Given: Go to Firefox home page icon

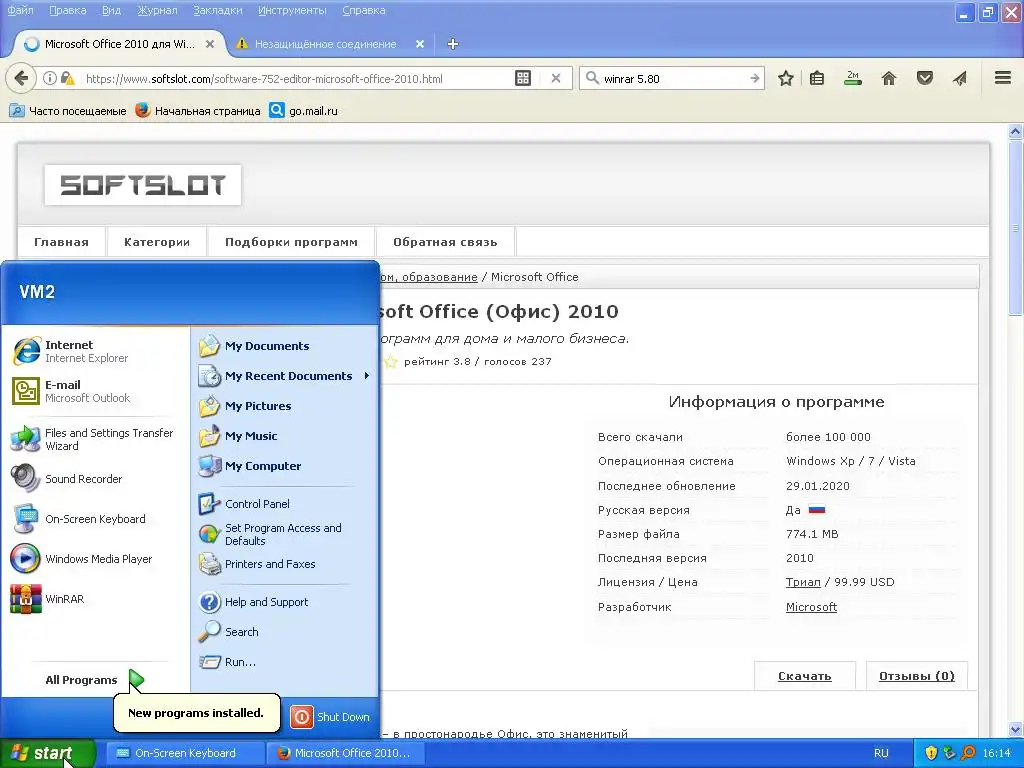Looking at the screenshot, I should [x=889, y=78].
